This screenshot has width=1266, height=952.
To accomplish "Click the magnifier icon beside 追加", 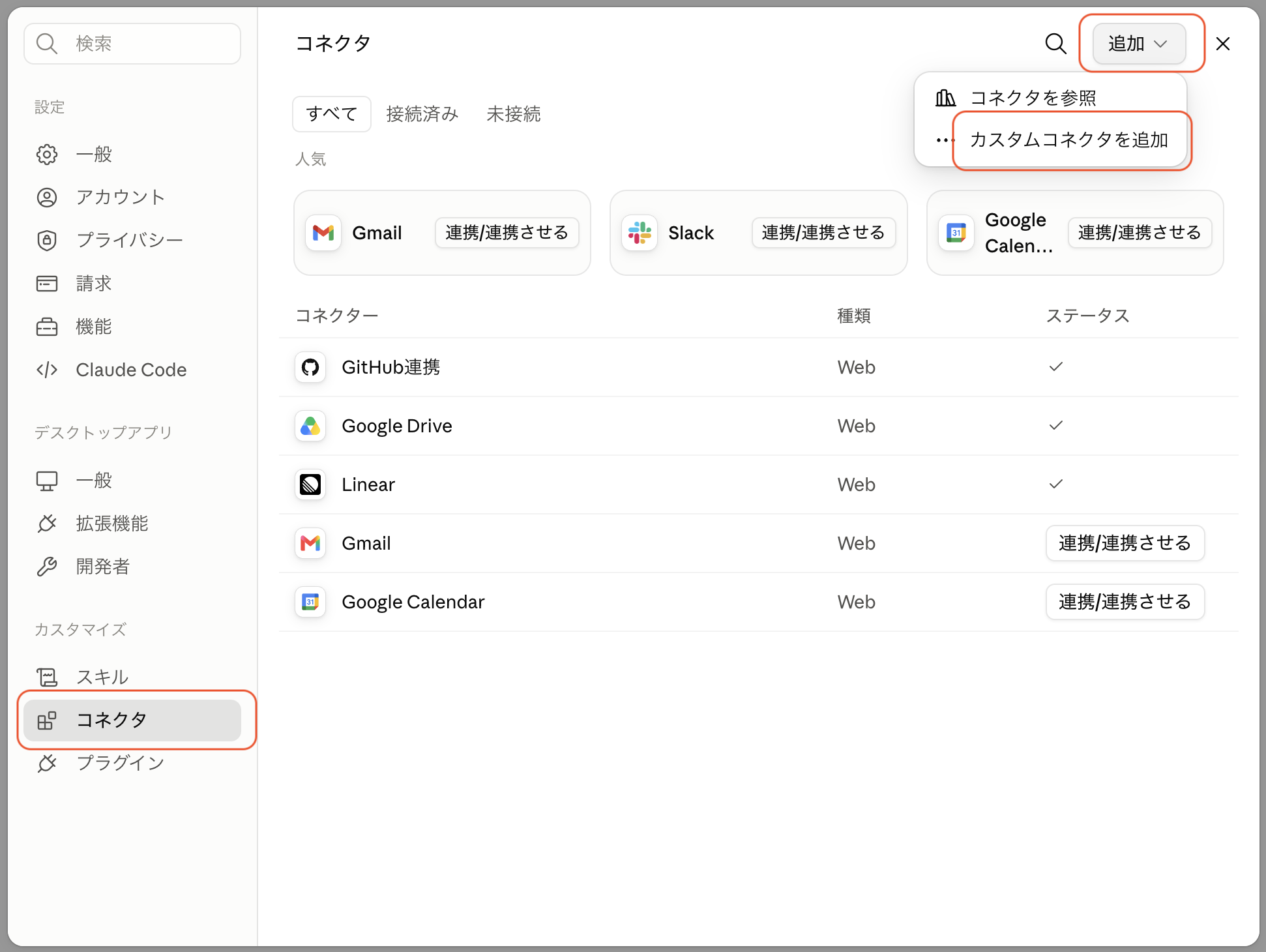I will [1055, 44].
